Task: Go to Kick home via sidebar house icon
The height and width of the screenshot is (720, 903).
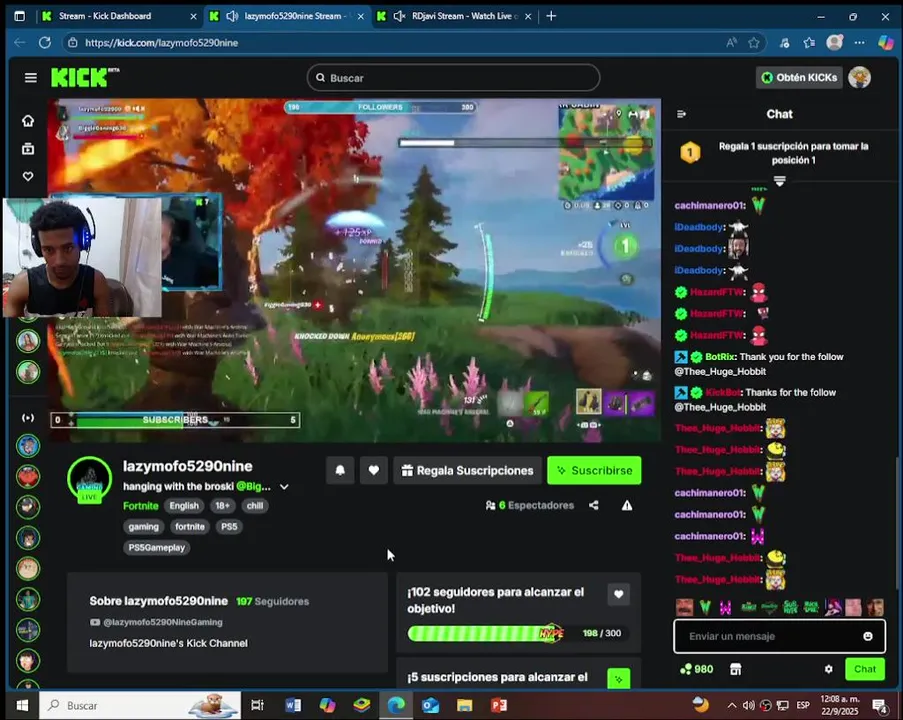Action: coord(28,121)
